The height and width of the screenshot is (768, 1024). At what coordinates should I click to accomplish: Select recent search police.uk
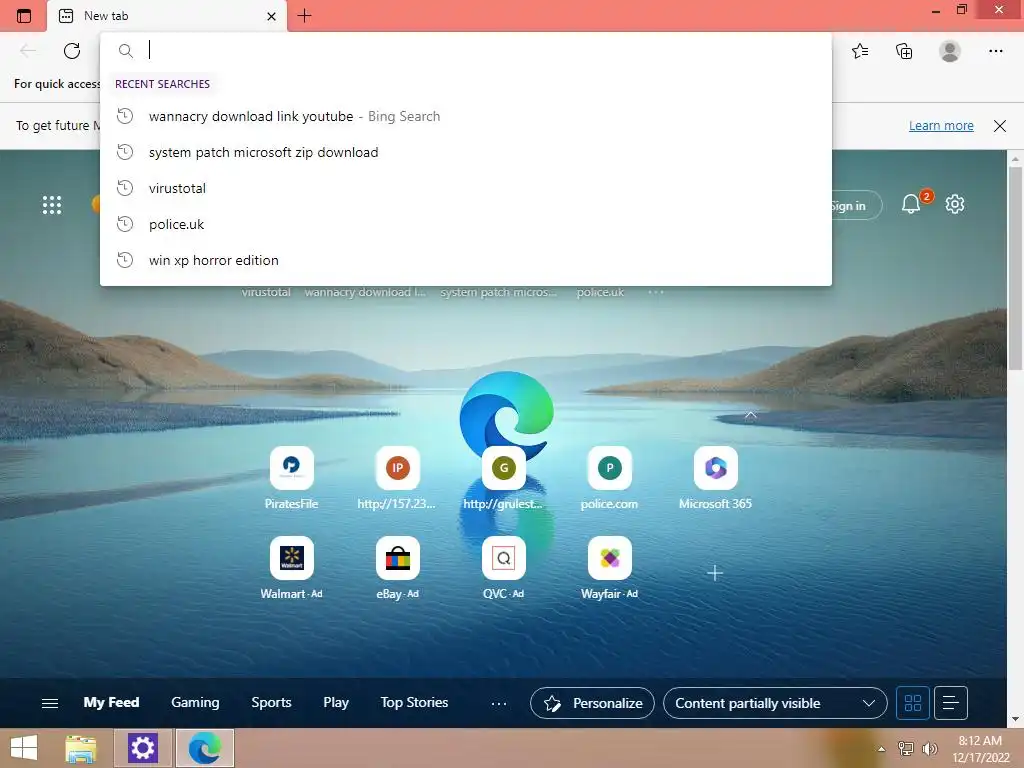[466, 224]
